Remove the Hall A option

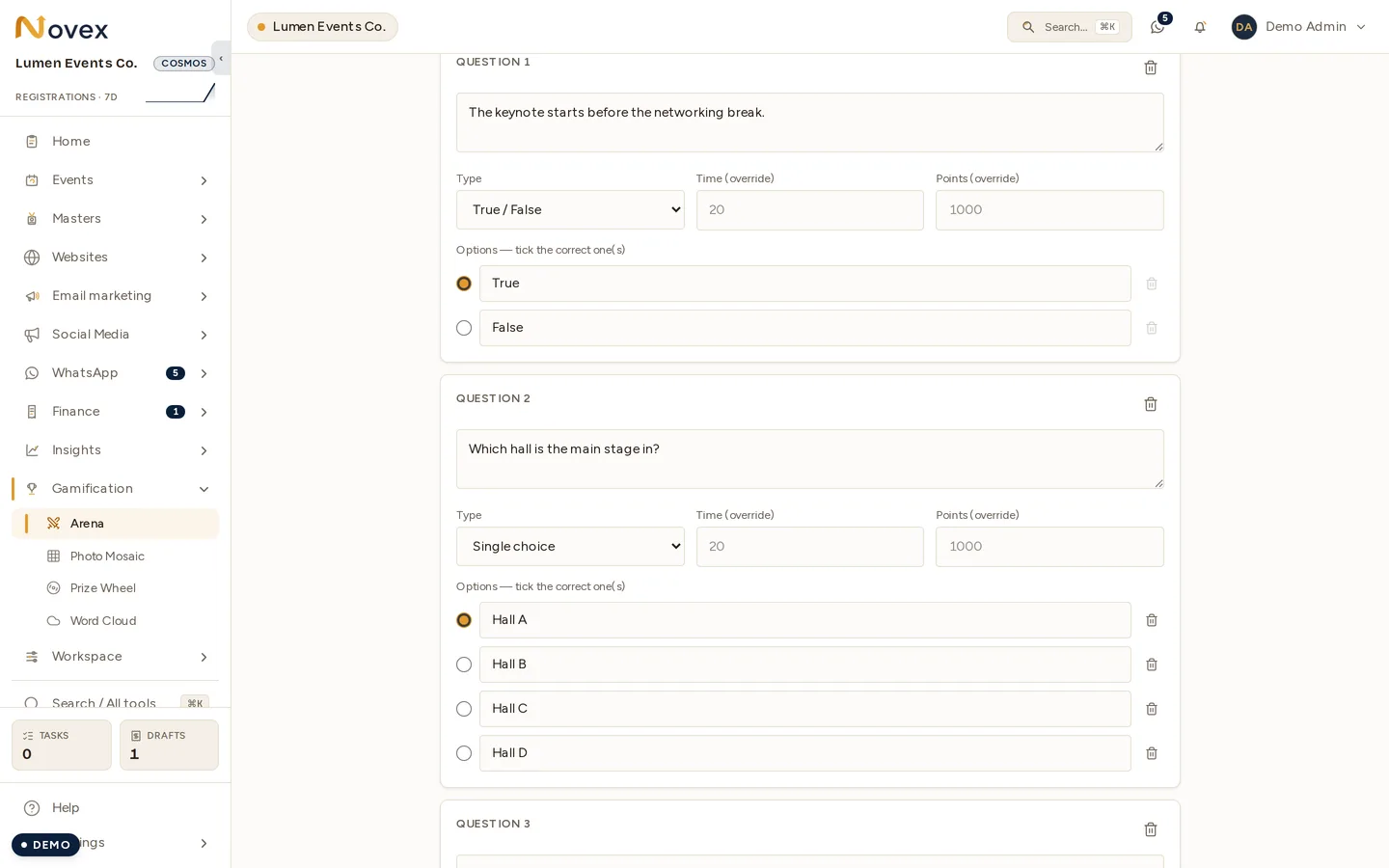[x=1151, y=620]
